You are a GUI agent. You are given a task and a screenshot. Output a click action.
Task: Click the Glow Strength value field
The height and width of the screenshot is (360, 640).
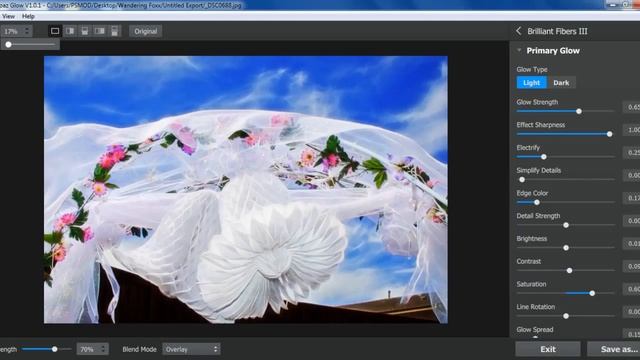[x=631, y=107]
